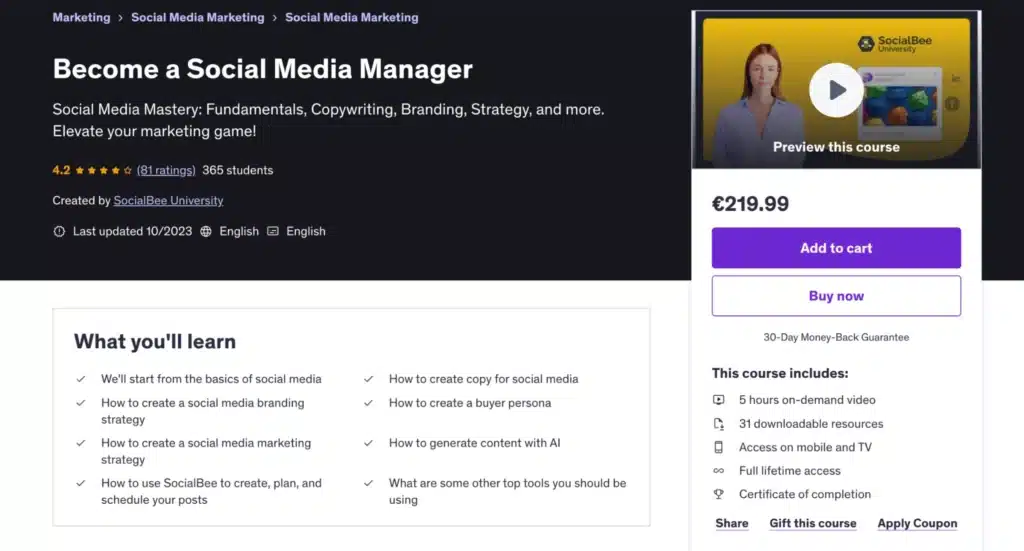Viewport: 1024px width, 551px height.
Task: Click the last updated clock icon
Action: point(59,231)
